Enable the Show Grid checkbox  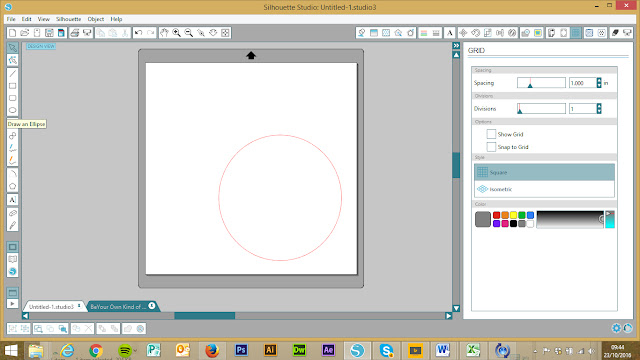pyautogui.click(x=491, y=134)
